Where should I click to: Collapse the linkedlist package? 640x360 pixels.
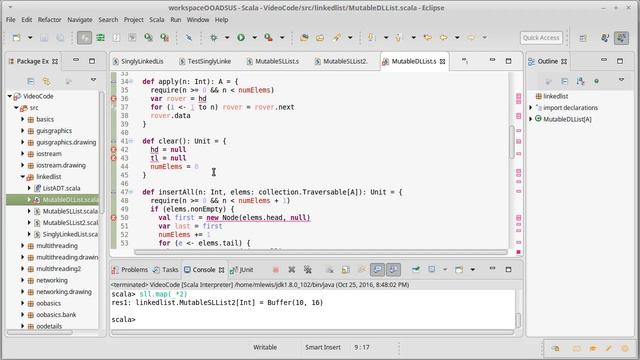(x=23, y=177)
